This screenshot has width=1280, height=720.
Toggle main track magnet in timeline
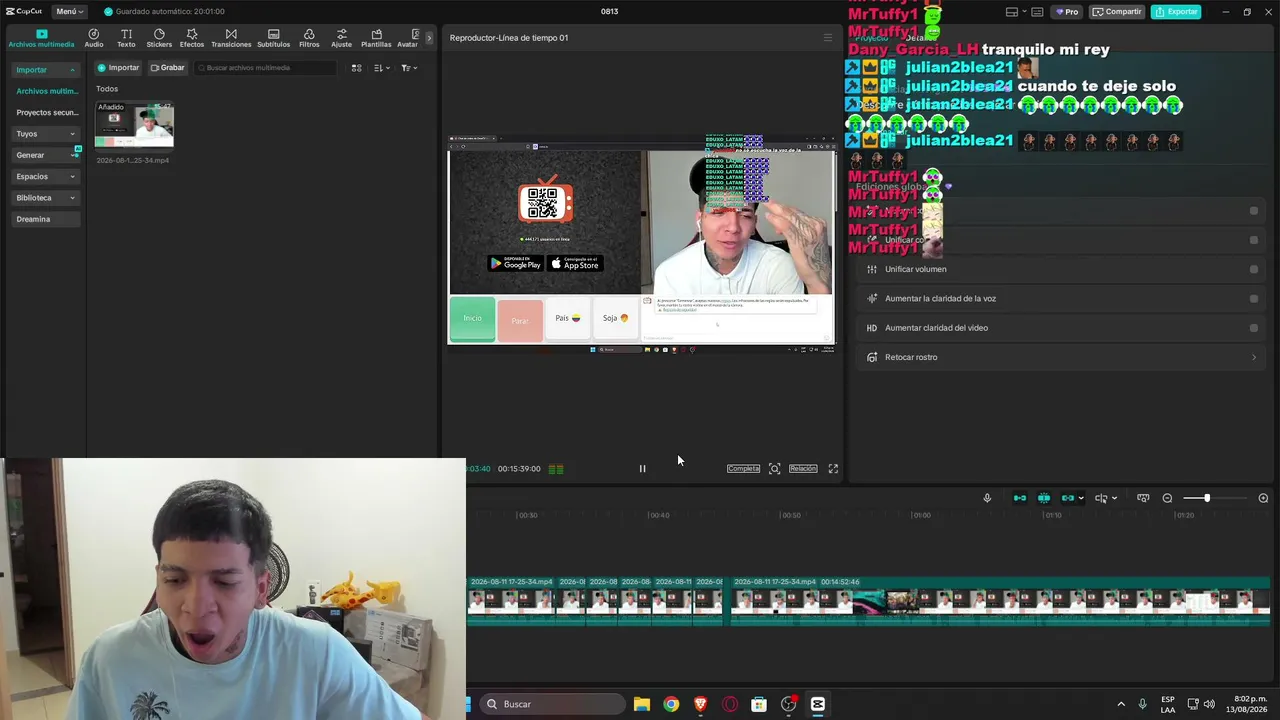[1020, 498]
